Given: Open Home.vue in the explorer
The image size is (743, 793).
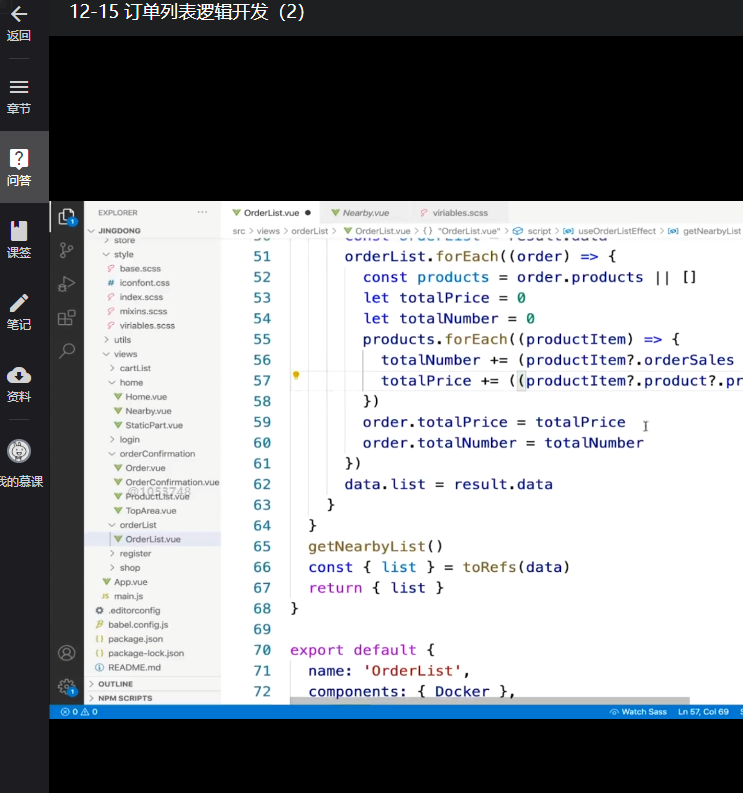Looking at the screenshot, I should coord(146,397).
